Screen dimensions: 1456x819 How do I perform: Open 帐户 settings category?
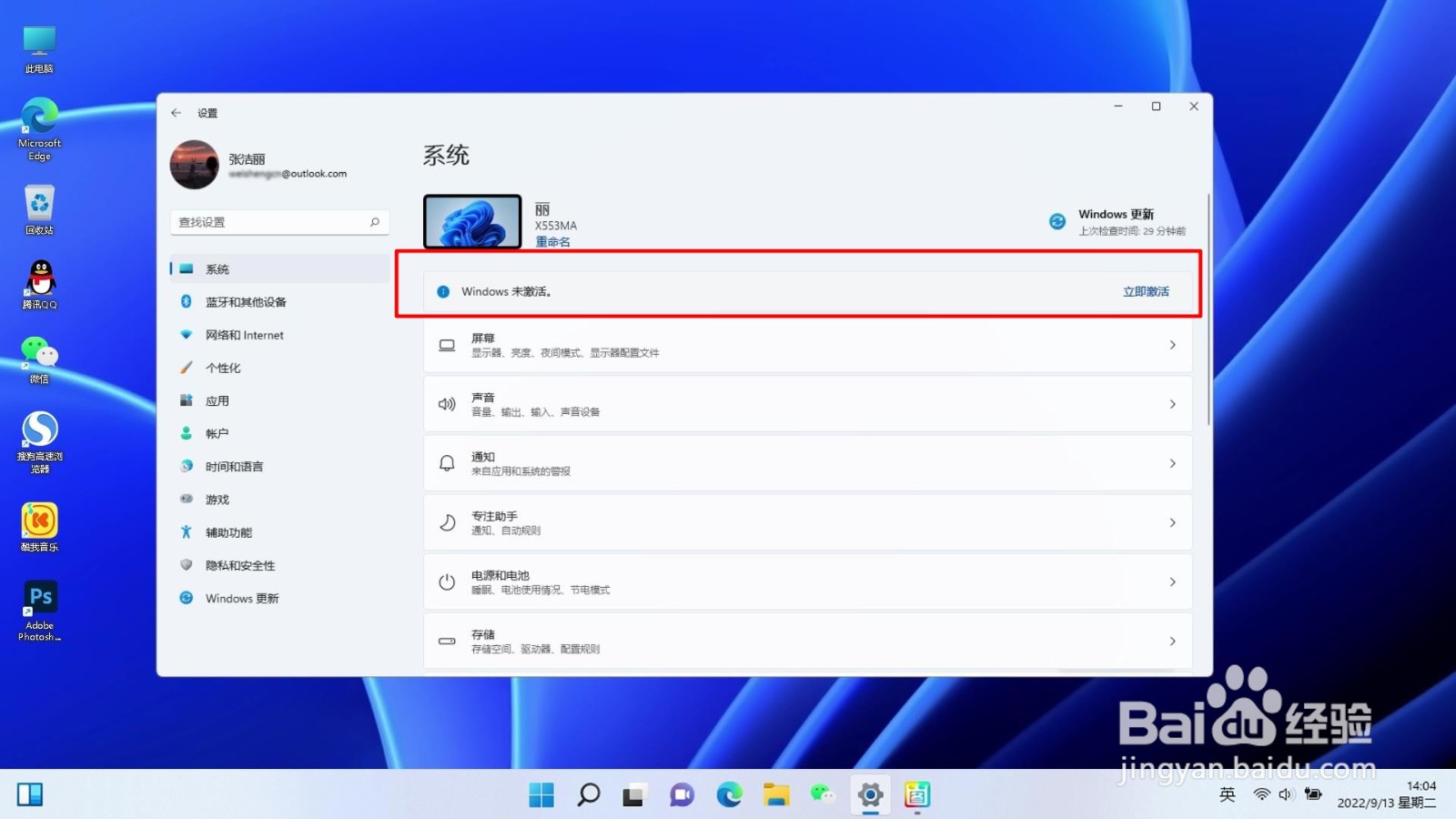[x=279, y=434]
